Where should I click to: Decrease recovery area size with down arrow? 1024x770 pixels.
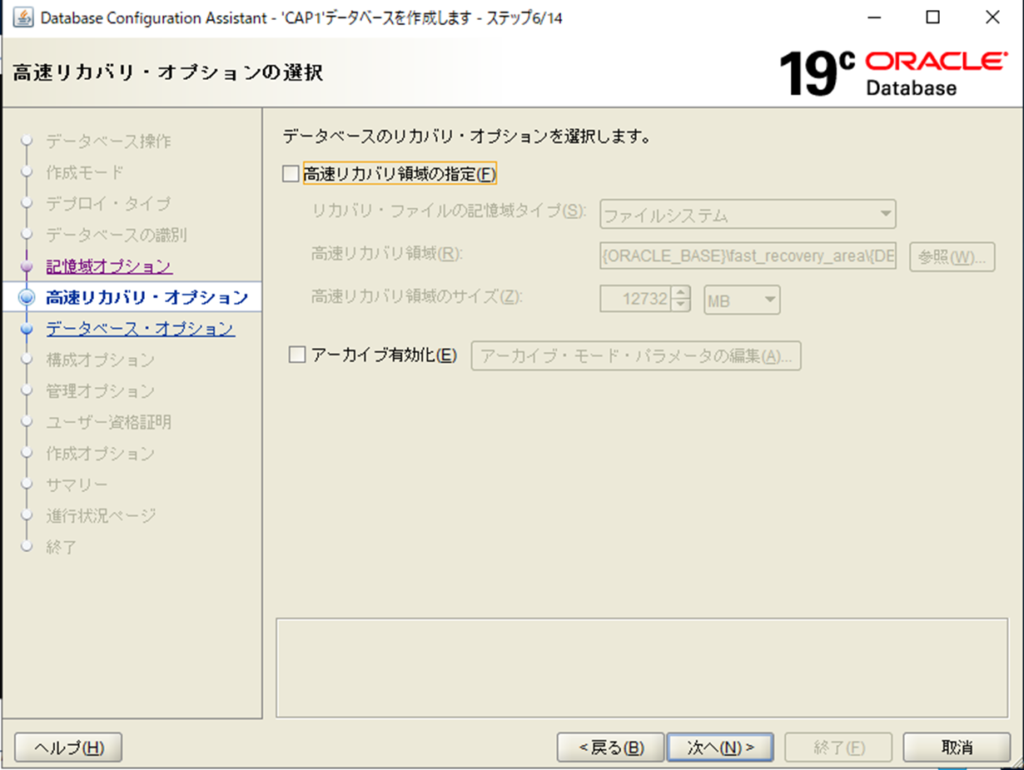point(681,305)
